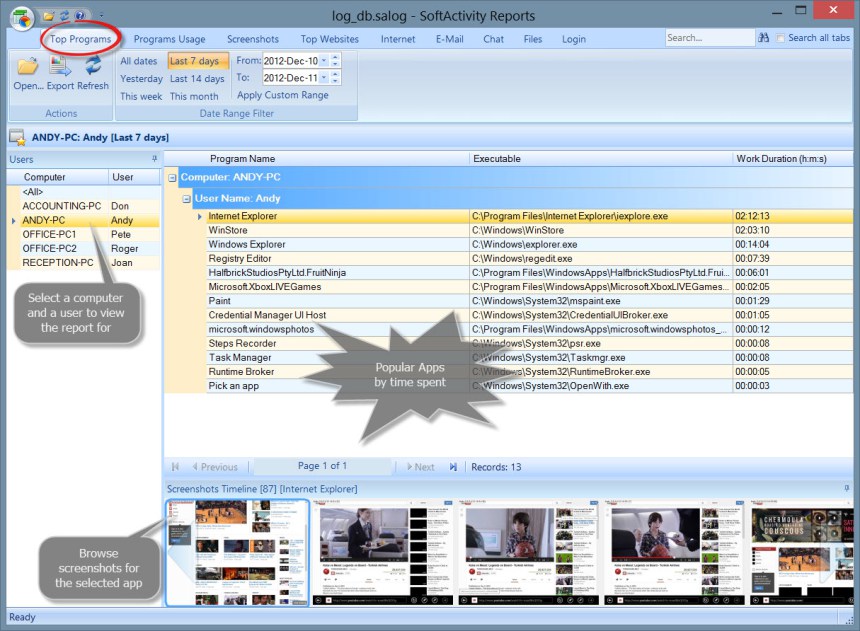Click the Export report icon
Image resolution: width=860 pixels, height=631 pixels.
tap(60, 67)
